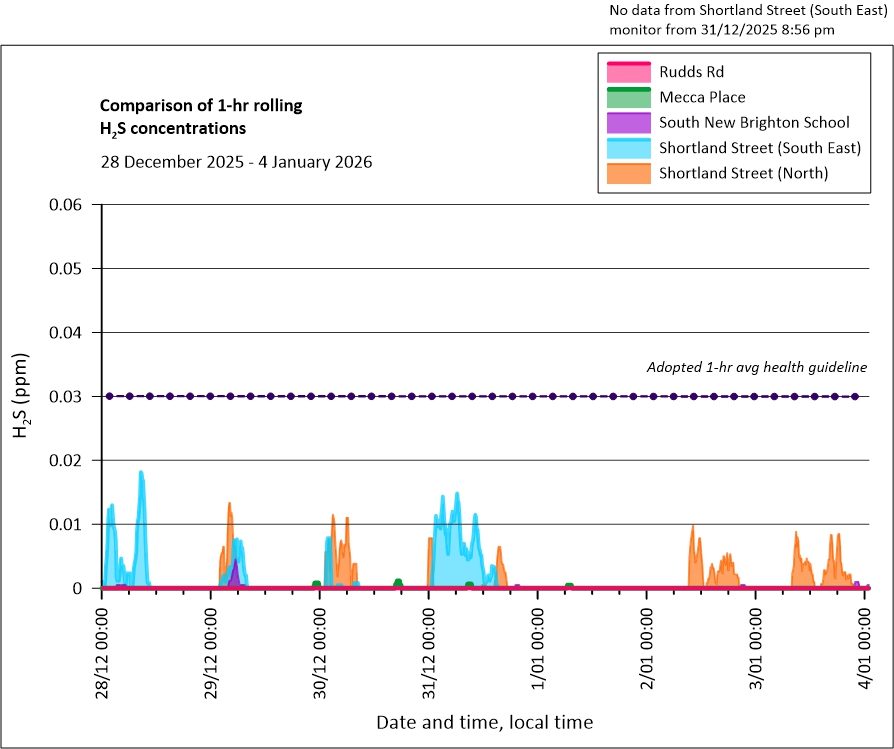The width and height of the screenshot is (894, 749).
Task: Select the 28/12 00:00 x-axis tick label
Action: tap(103, 649)
